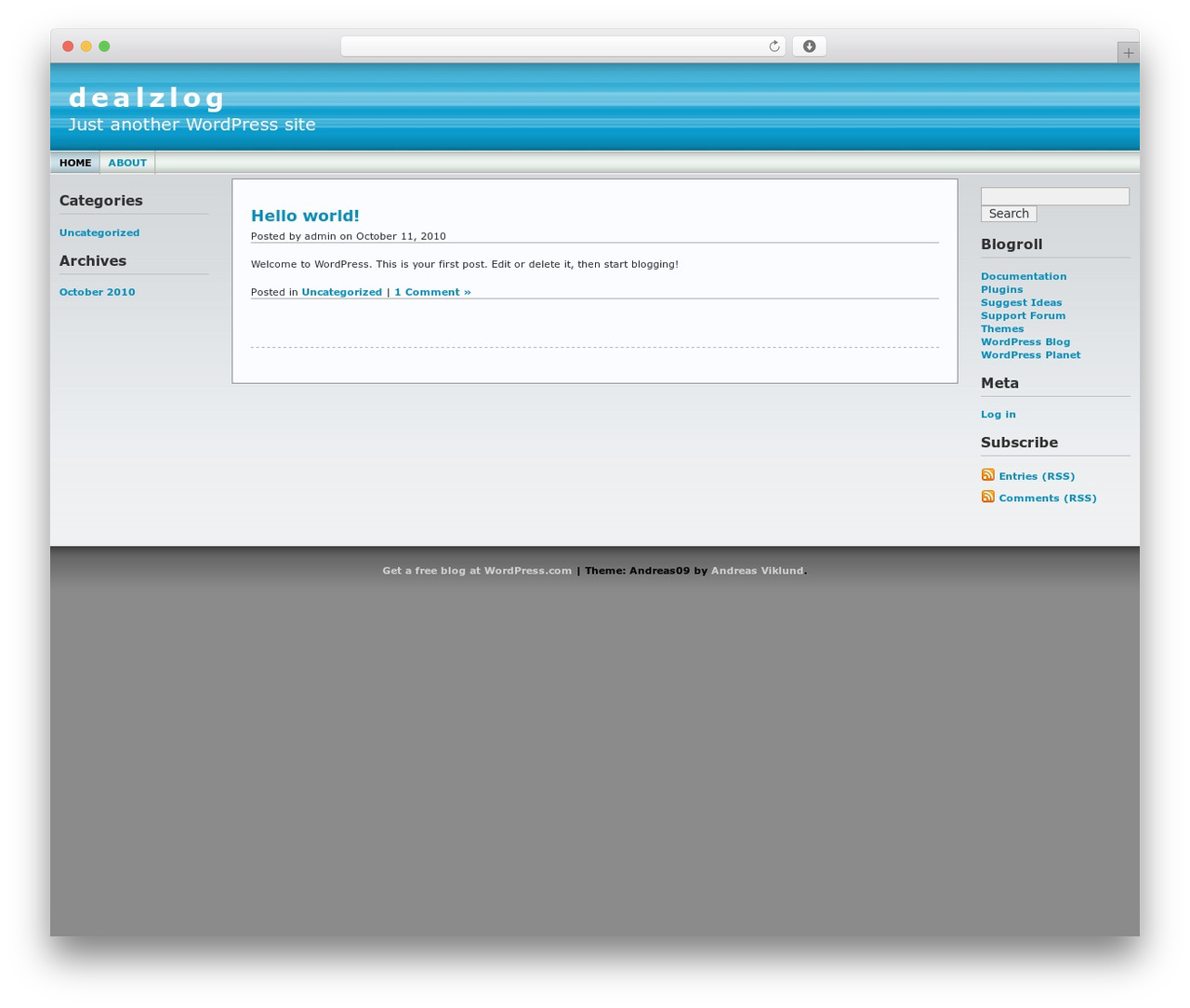This screenshot has width=1190, height=1008.
Task: Click the green maximize window button
Action: [104, 46]
